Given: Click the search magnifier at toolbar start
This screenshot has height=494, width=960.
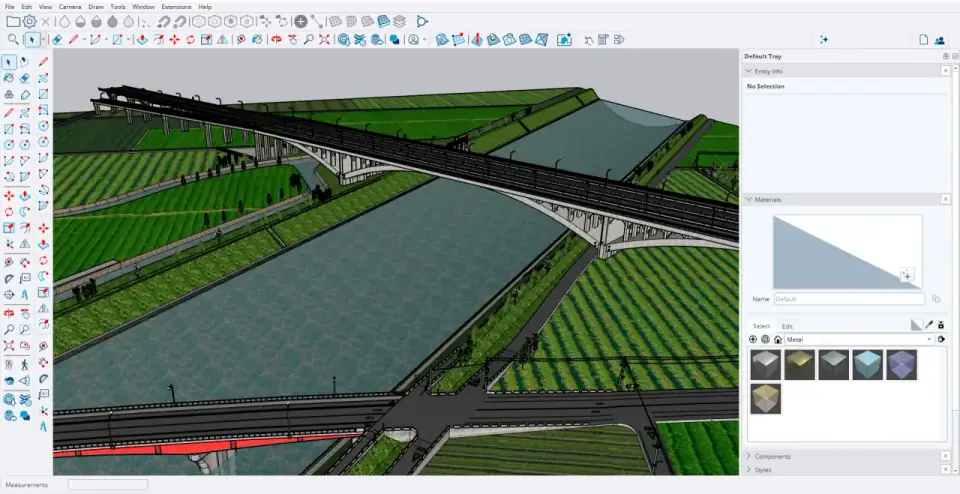Looking at the screenshot, I should (13, 39).
